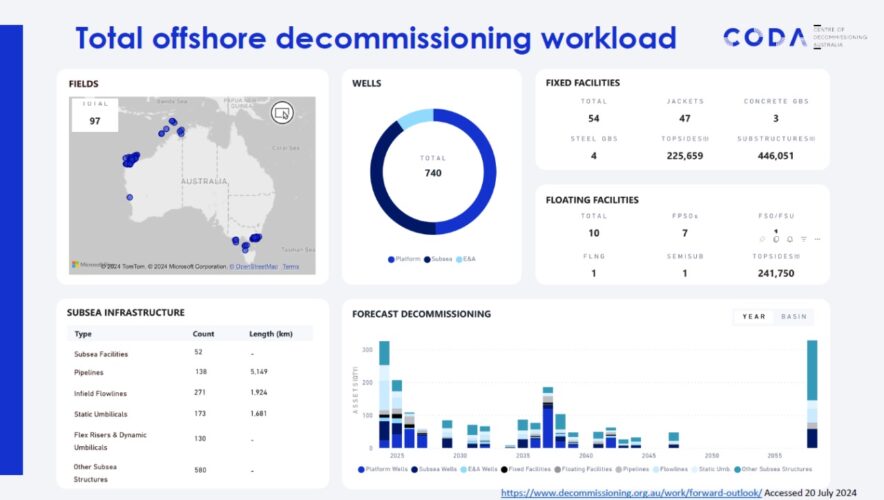
Task: Switch forecast chart to Basin view
Action: [x=795, y=317]
